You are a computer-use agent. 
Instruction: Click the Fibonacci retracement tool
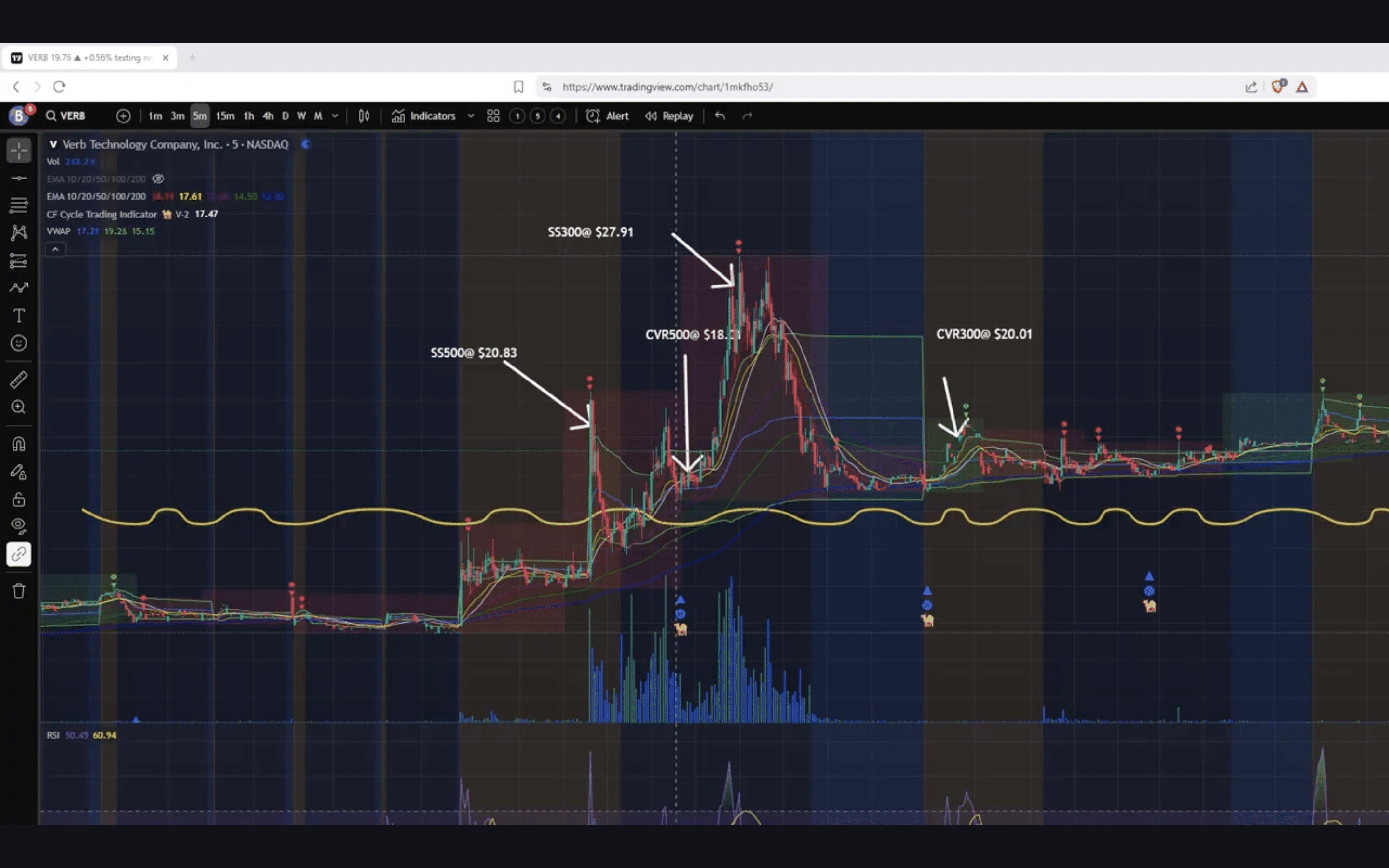pyautogui.click(x=19, y=205)
